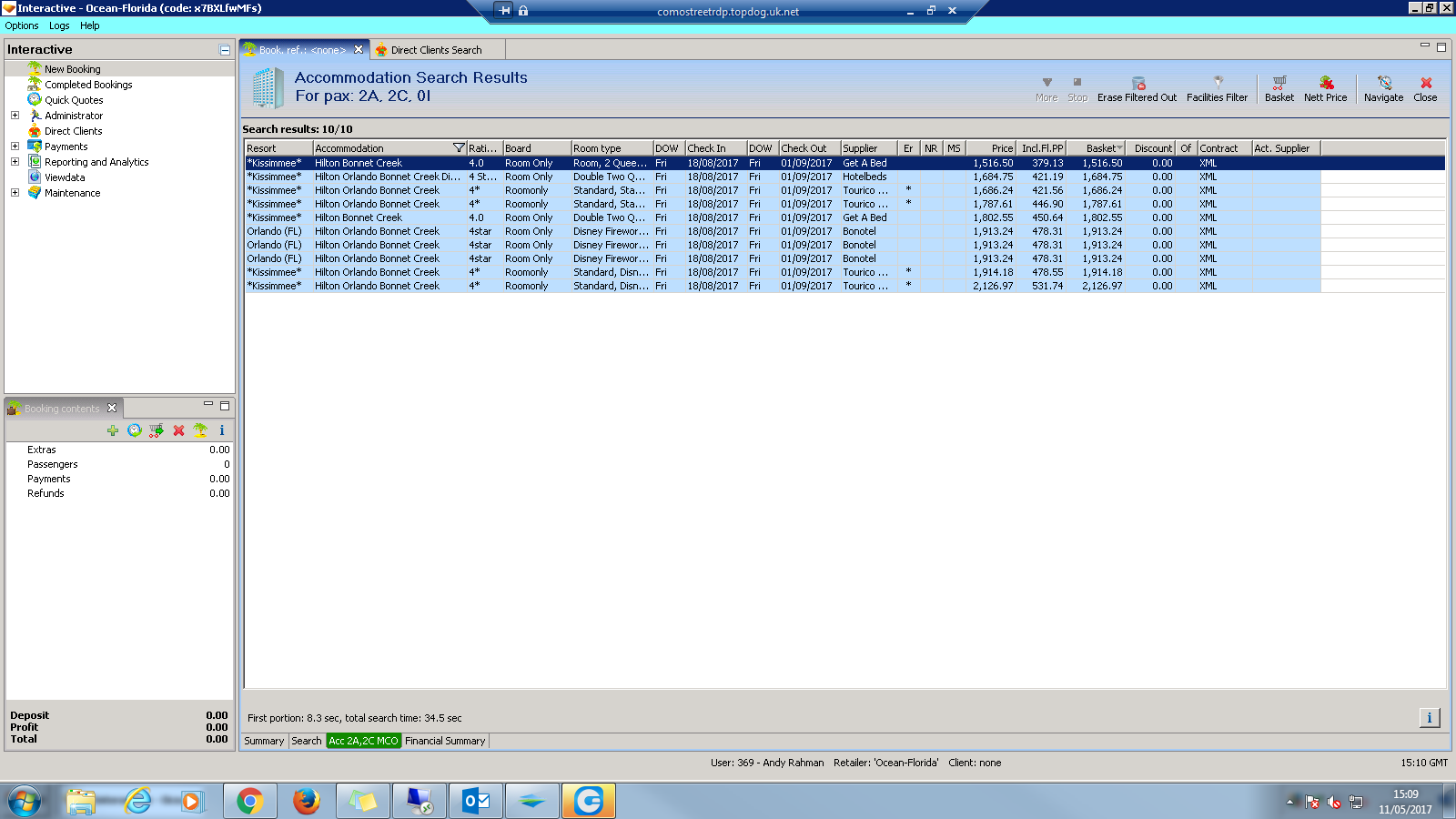Viewport: 1456px width, 819px height.
Task: Open Viewdata from the Interactive tree
Action: tap(65, 177)
